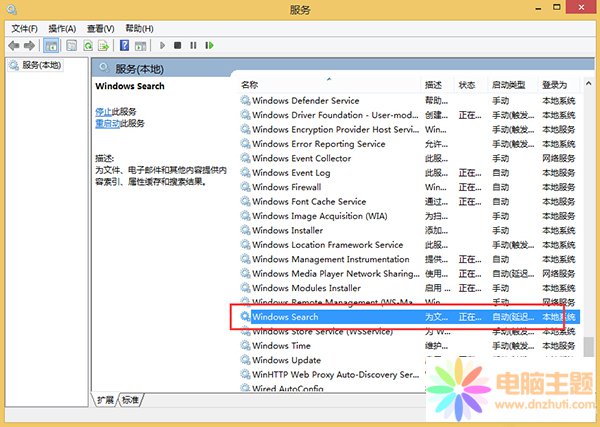Open the 查看(V) menu
Screen dimensions: 600x427
[x=100, y=28]
